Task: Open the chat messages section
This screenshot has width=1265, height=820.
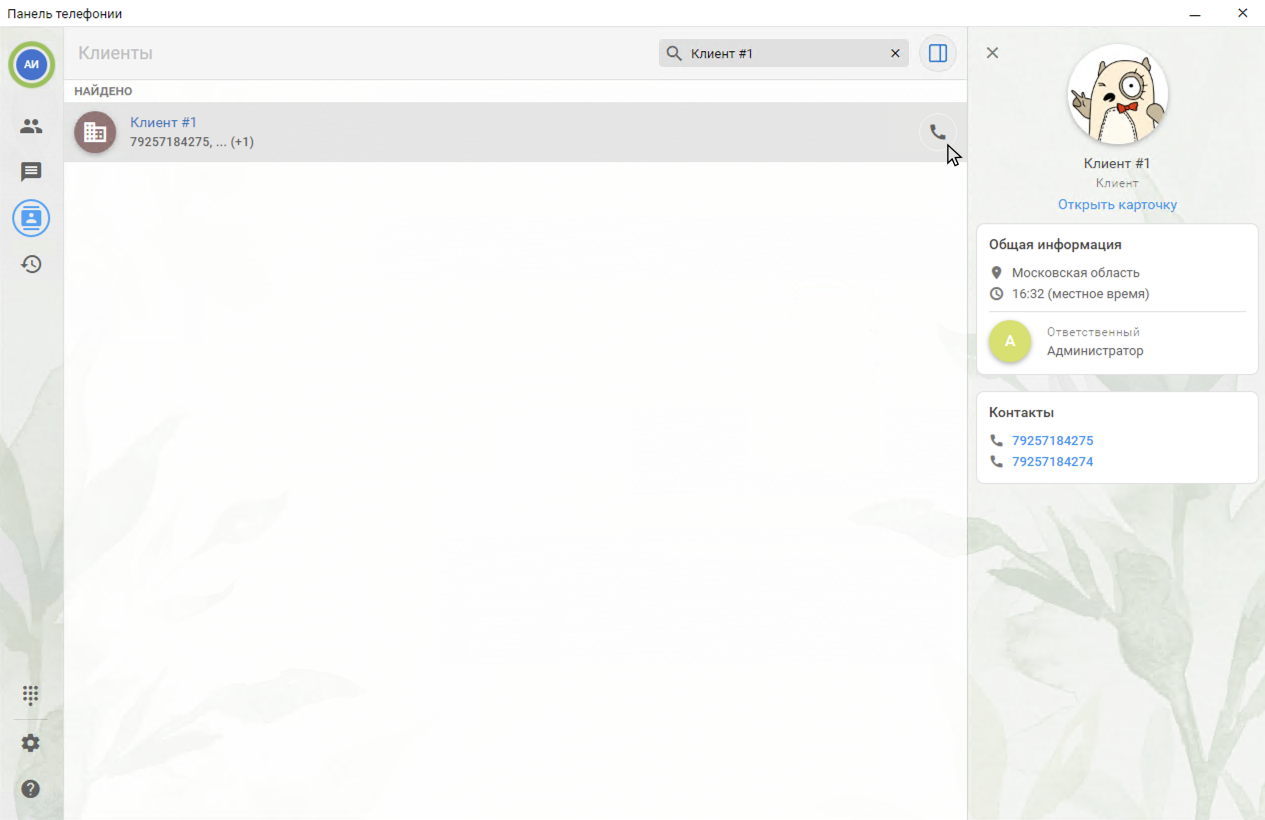Action: (x=31, y=172)
